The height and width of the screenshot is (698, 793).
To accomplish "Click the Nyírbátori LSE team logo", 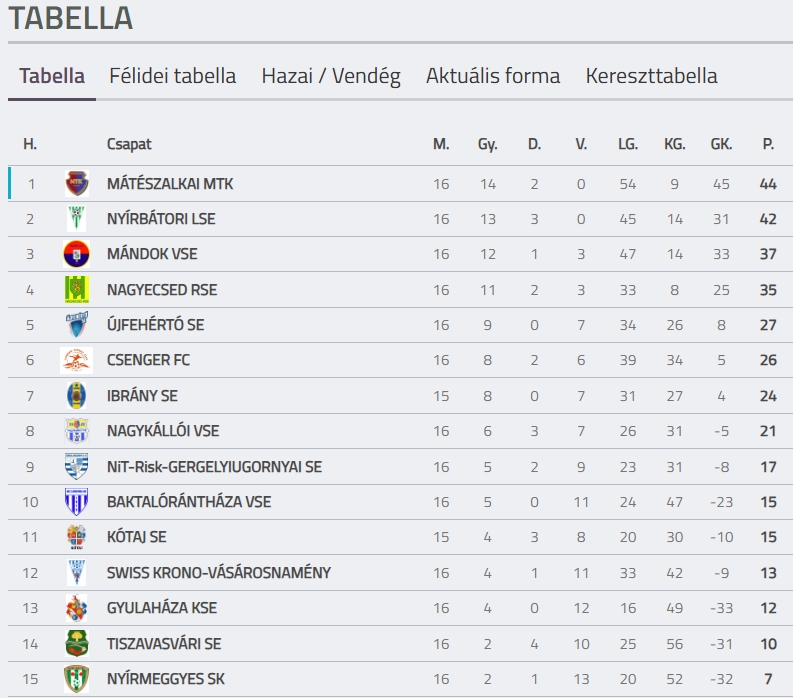I will [77, 219].
